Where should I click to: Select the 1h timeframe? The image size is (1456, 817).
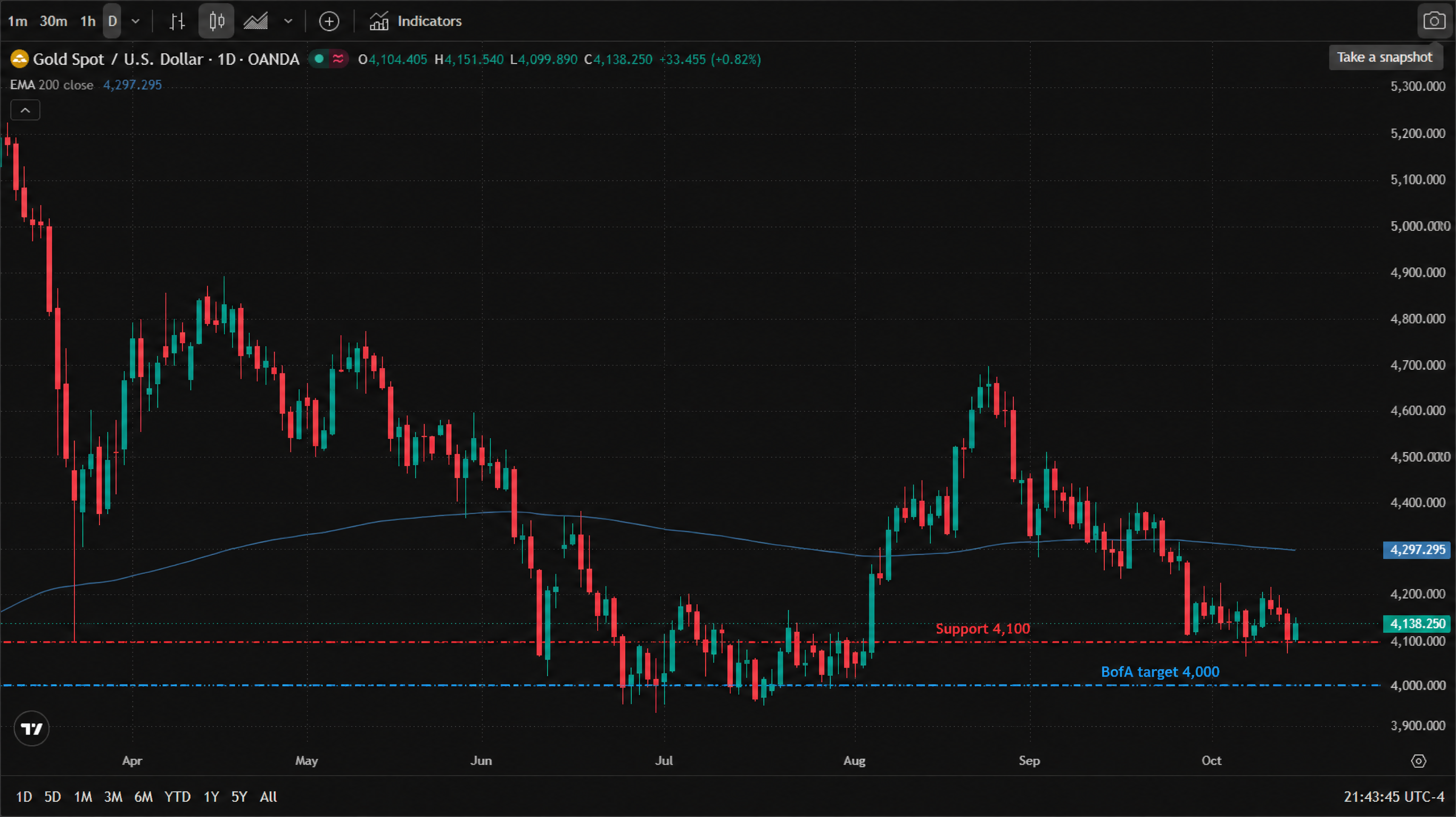(88, 21)
